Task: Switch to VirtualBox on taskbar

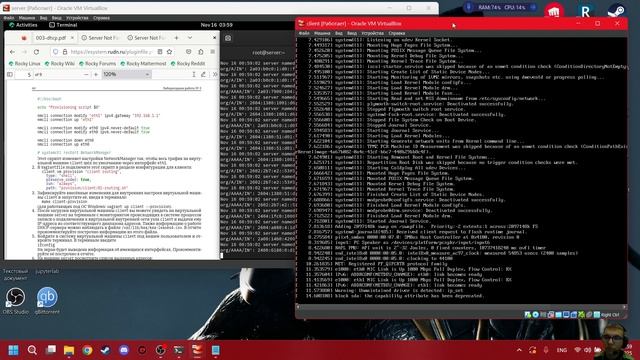Action: (x=197, y=350)
